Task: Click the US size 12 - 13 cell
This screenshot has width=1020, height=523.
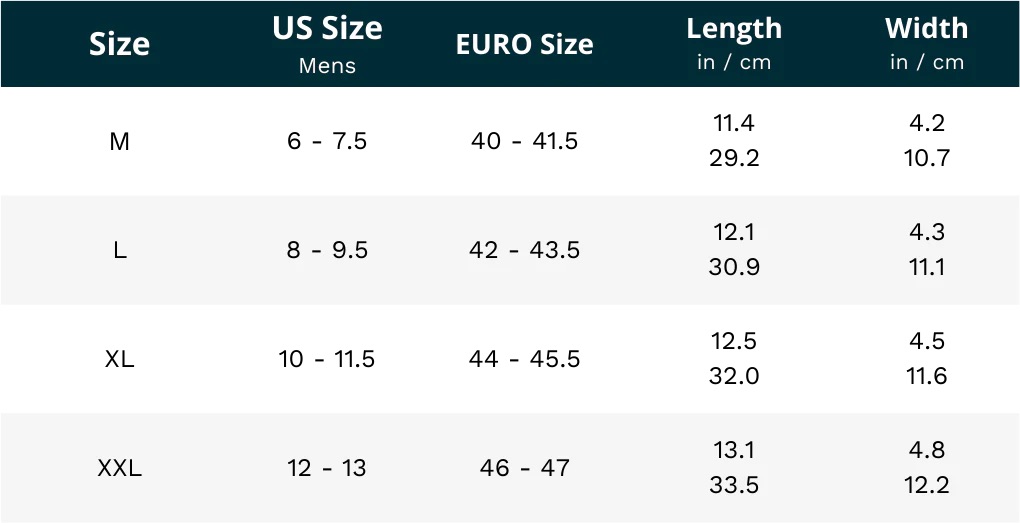Action: (x=327, y=467)
